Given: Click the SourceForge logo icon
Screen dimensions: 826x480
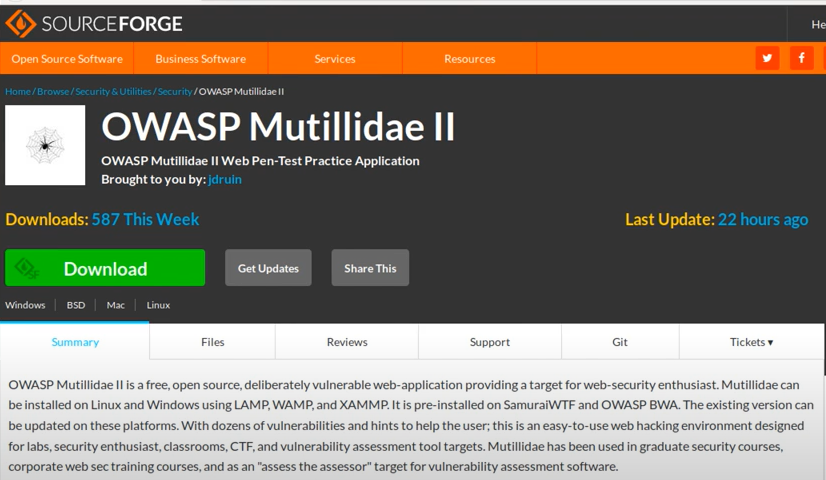Looking at the screenshot, I should tap(20, 23).
